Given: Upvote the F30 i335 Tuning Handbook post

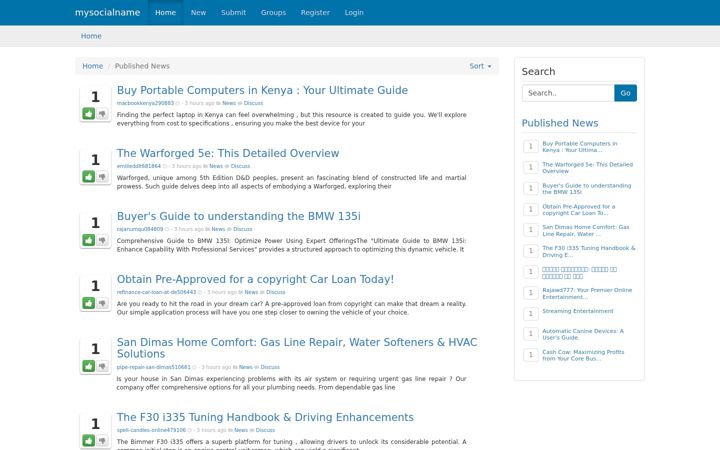Looking at the screenshot, I should coord(89,440).
